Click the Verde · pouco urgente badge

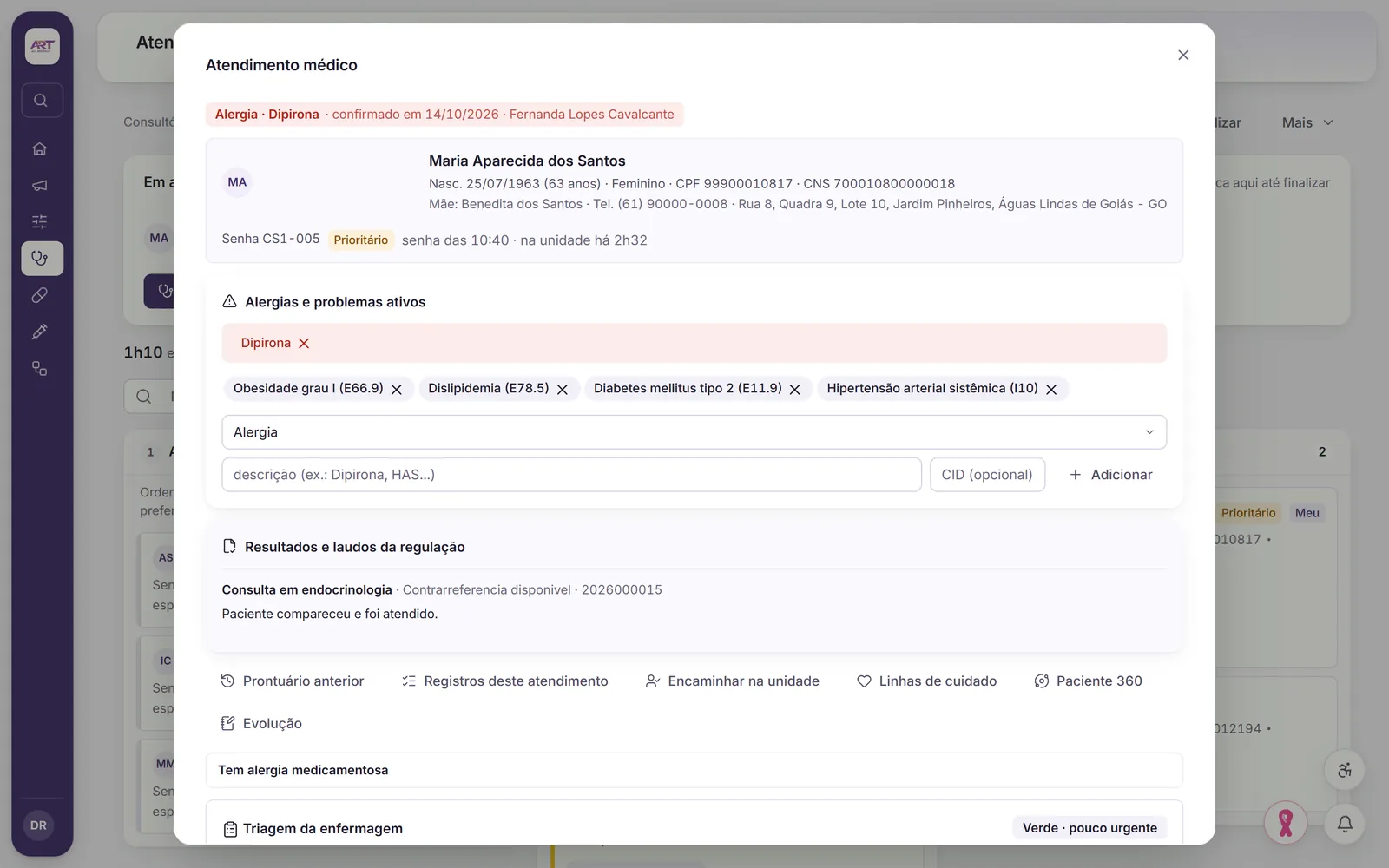click(1089, 828)
